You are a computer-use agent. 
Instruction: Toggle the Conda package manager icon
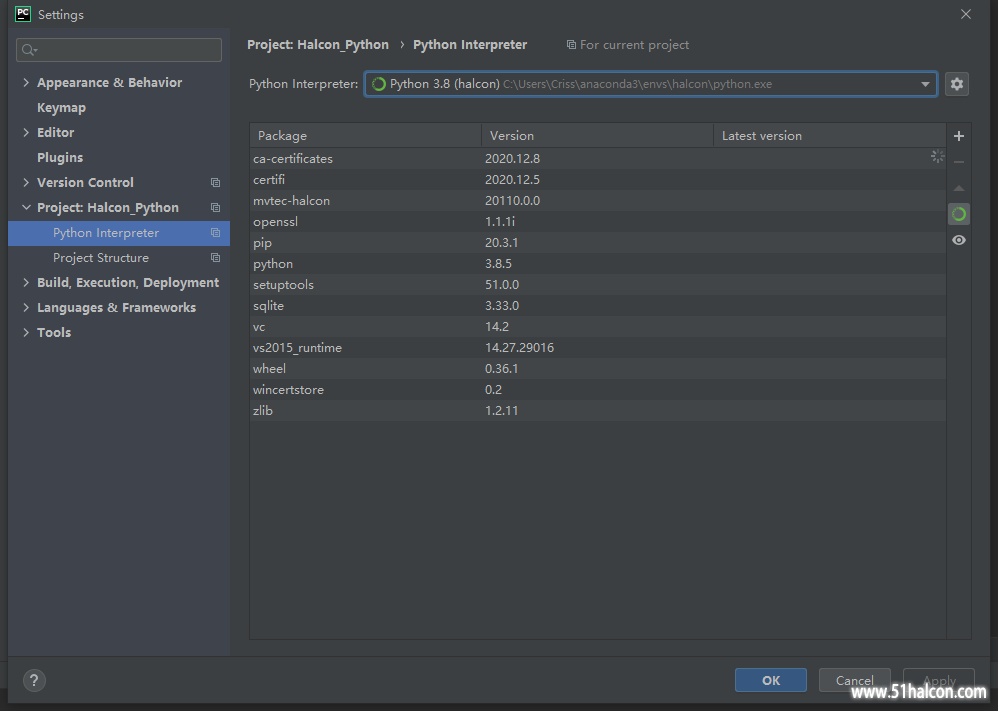click(x=959, y=215)
